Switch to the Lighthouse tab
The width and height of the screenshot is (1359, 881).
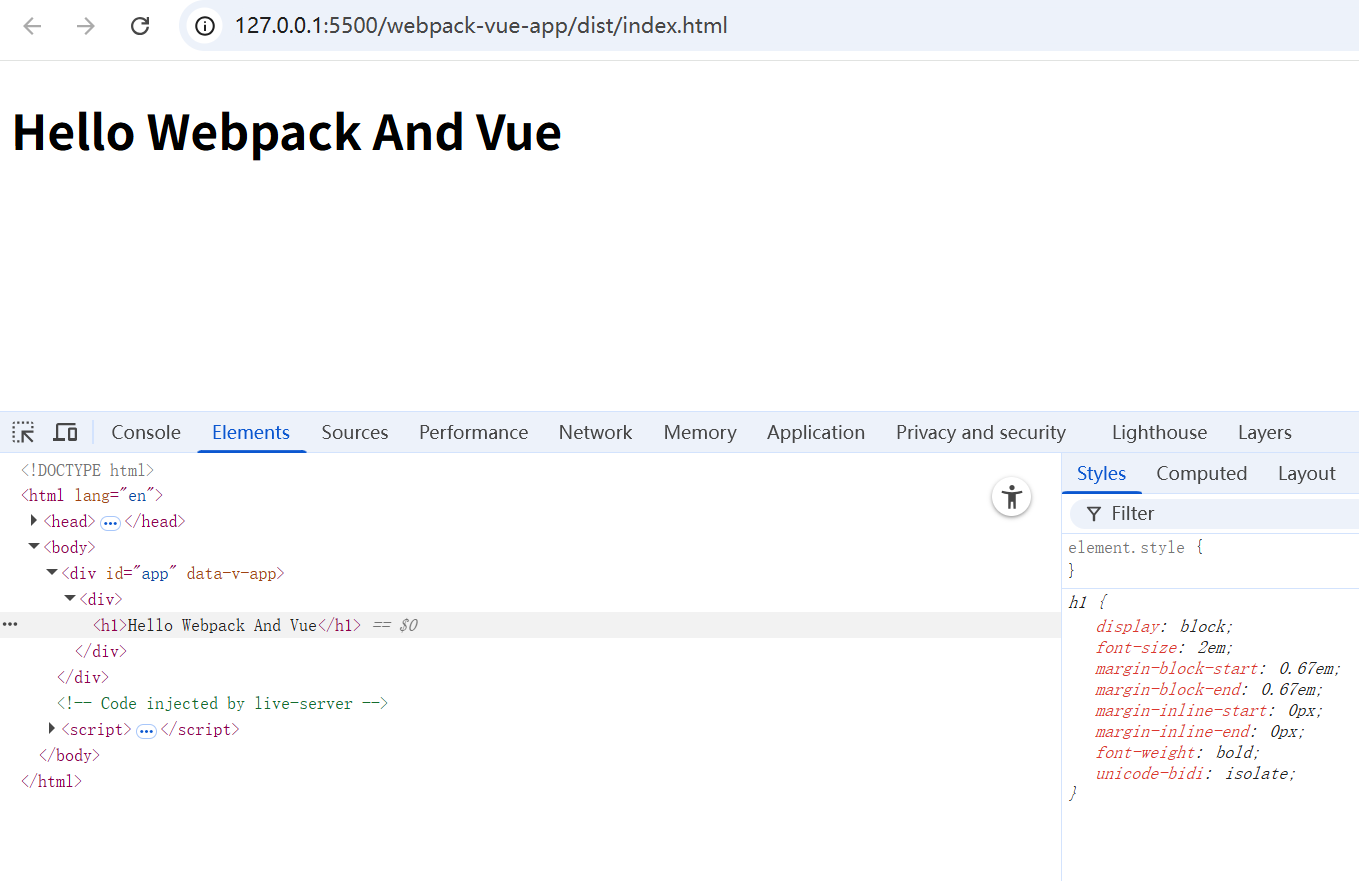click(x=1159, y=432)
